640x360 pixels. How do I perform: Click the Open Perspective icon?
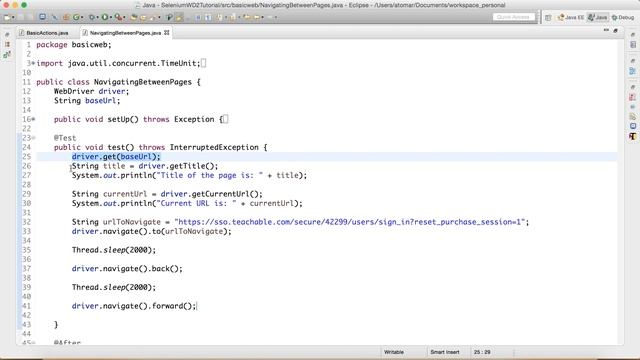[x=548, y=18]
